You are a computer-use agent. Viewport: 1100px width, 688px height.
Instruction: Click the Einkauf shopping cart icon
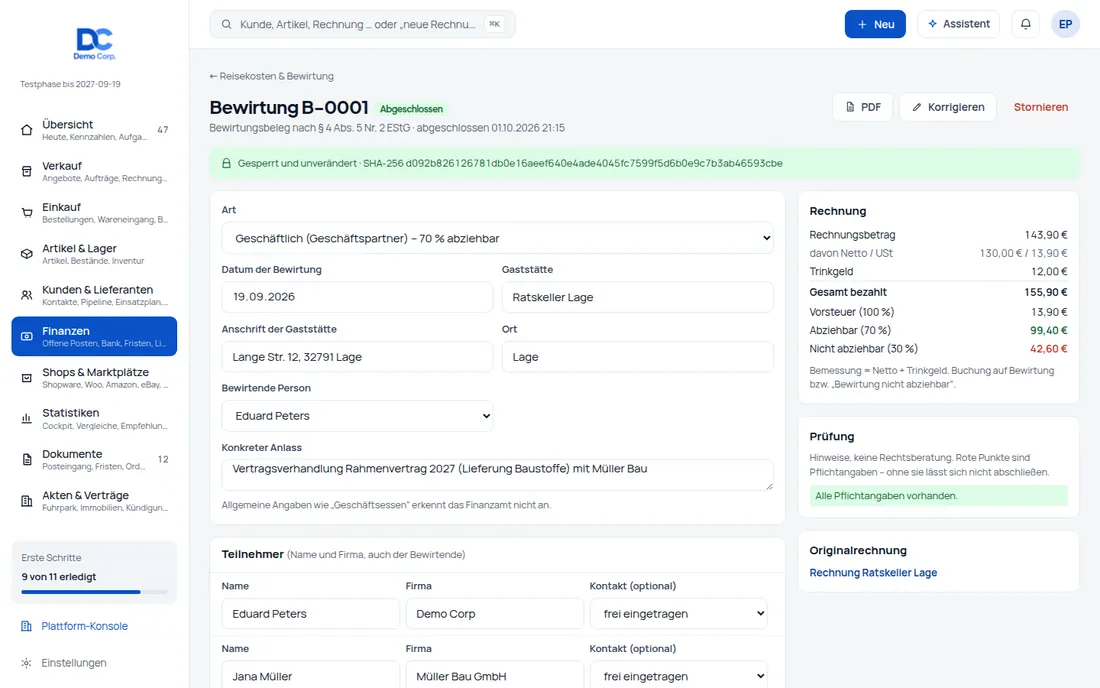(x=27, y=213)
